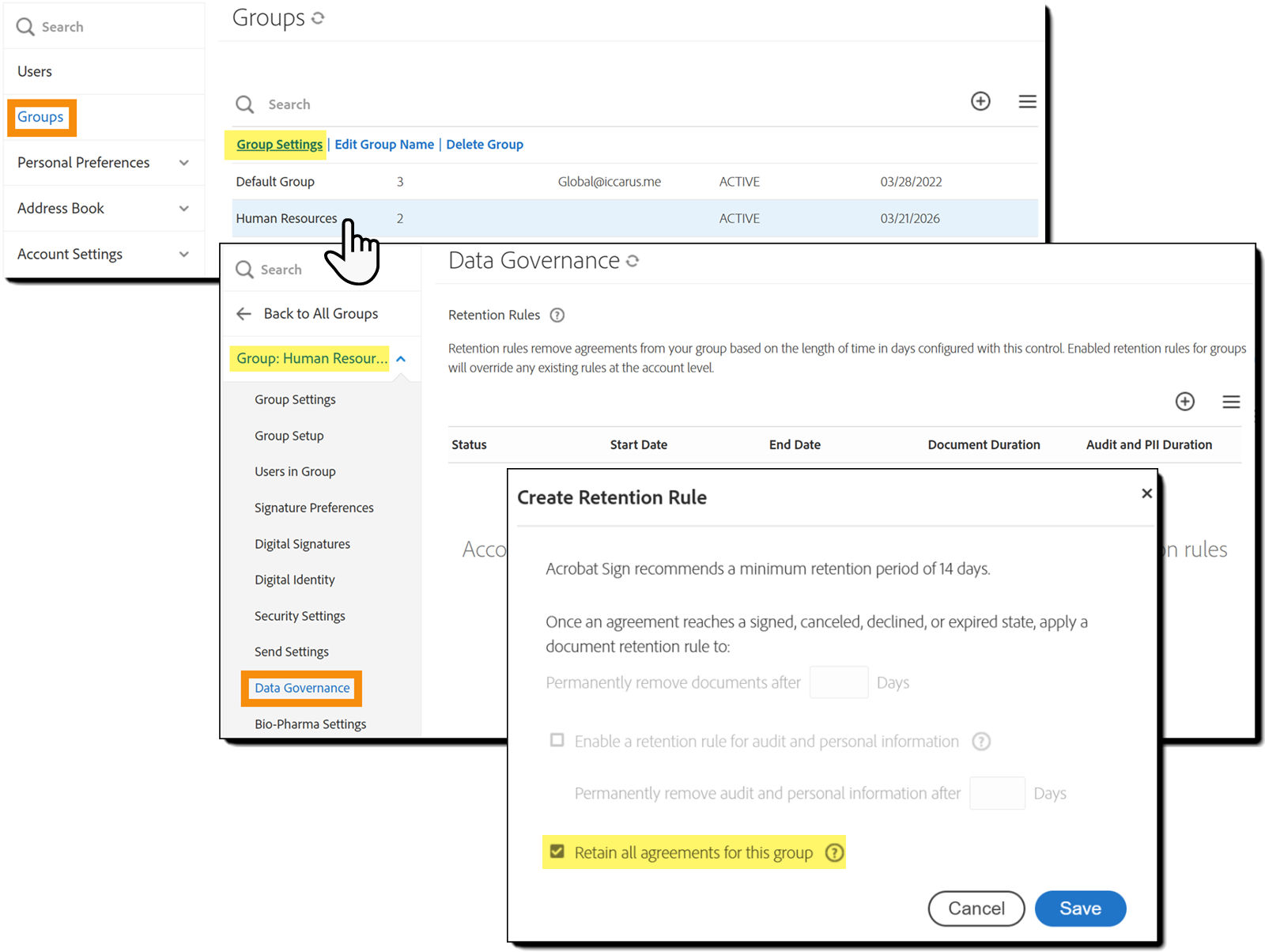This screenshot has width=1265, height=952.
Task: Click the Edit Group Name link
Action: coord(384,144)
